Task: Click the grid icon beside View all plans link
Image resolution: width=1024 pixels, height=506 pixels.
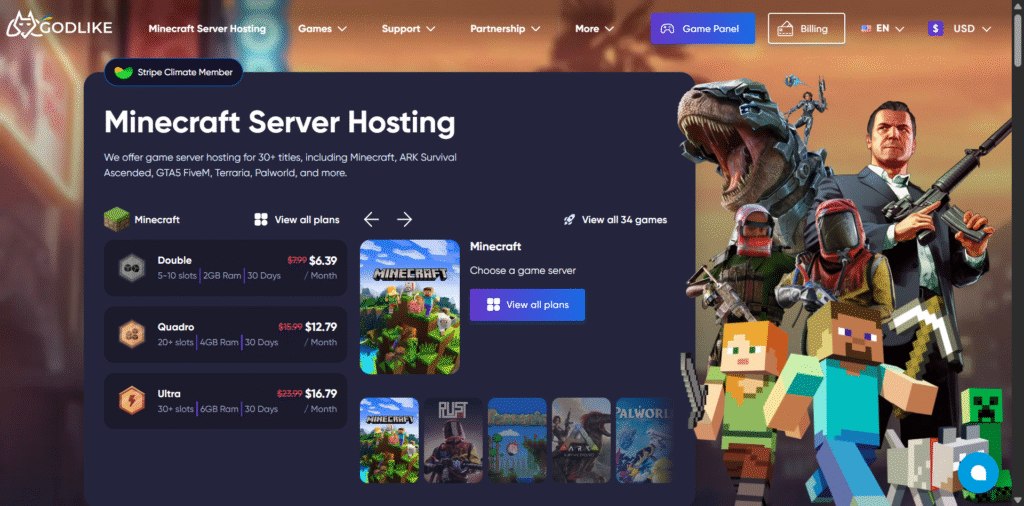Action: tap(261, 219)
